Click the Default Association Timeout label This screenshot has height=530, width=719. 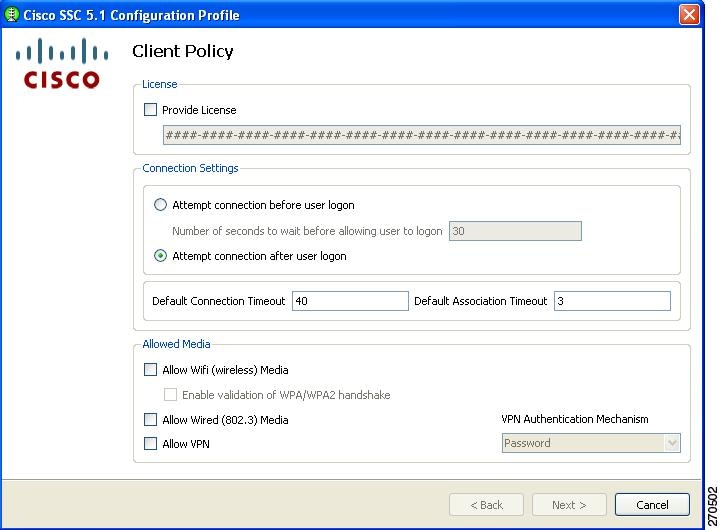point(481,301)
